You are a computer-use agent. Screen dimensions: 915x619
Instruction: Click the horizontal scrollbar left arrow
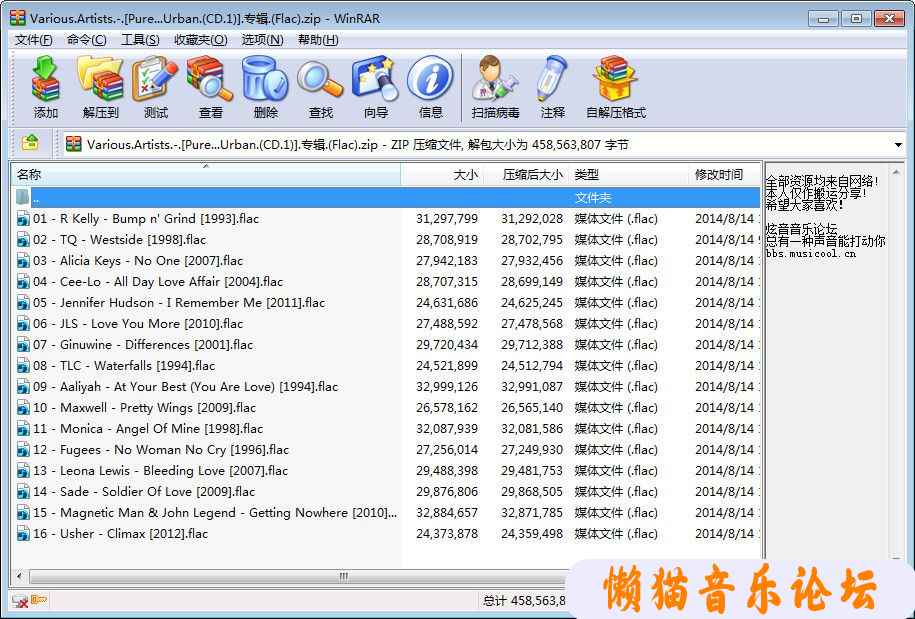pyautogui.click(x=19, y=576)
